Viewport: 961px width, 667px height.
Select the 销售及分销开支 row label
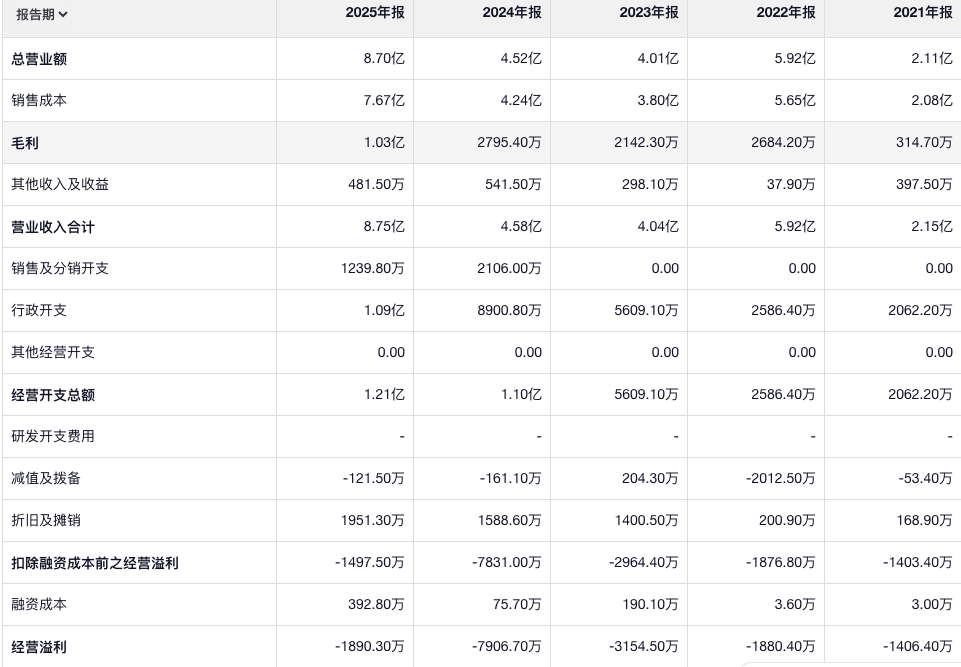click(x=60, y=269)
